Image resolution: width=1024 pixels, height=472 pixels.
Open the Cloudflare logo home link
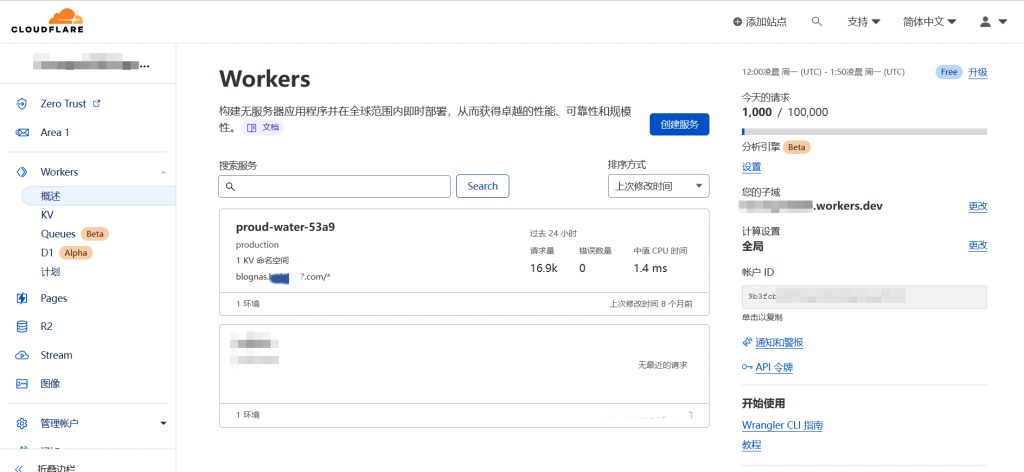(x=47, y=21)
